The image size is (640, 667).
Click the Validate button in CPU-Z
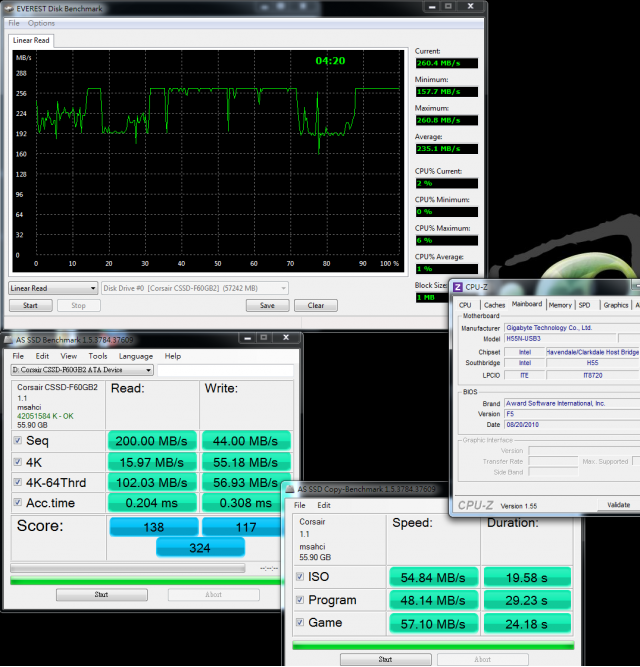pyautogui.click(x=618, y=505)
